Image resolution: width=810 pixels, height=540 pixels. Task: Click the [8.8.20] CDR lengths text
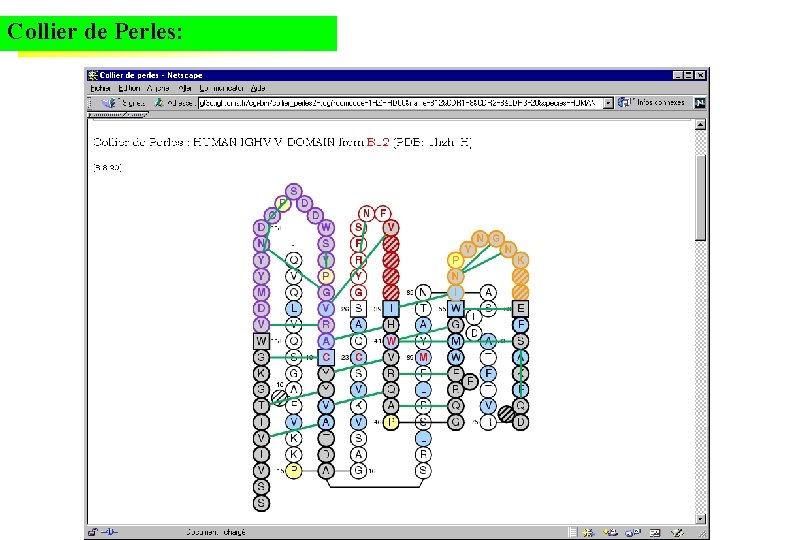[107, 167]
